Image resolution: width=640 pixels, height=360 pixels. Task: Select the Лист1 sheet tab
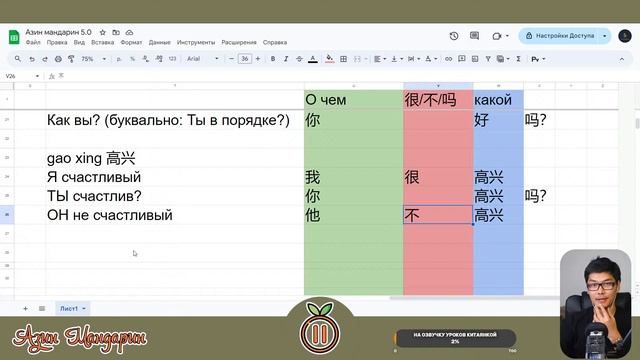pos(73,309)
